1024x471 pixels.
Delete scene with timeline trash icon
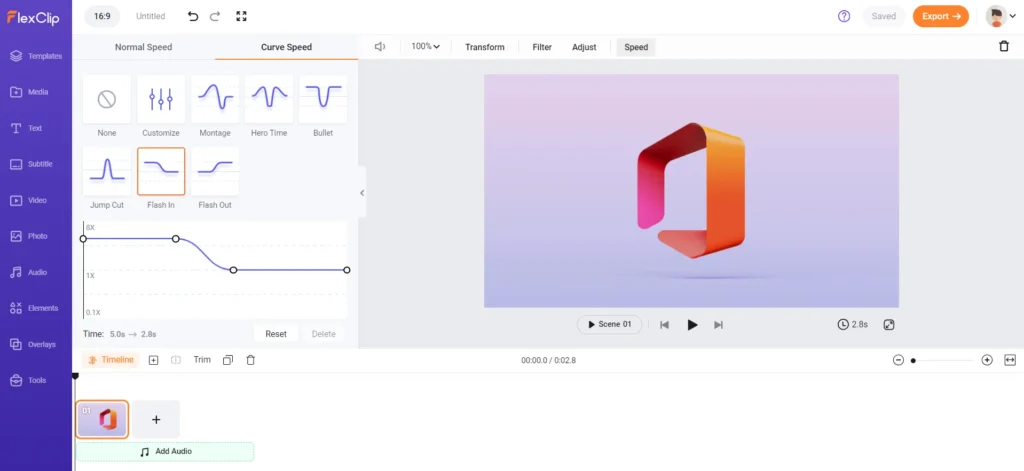click(250, 360)
